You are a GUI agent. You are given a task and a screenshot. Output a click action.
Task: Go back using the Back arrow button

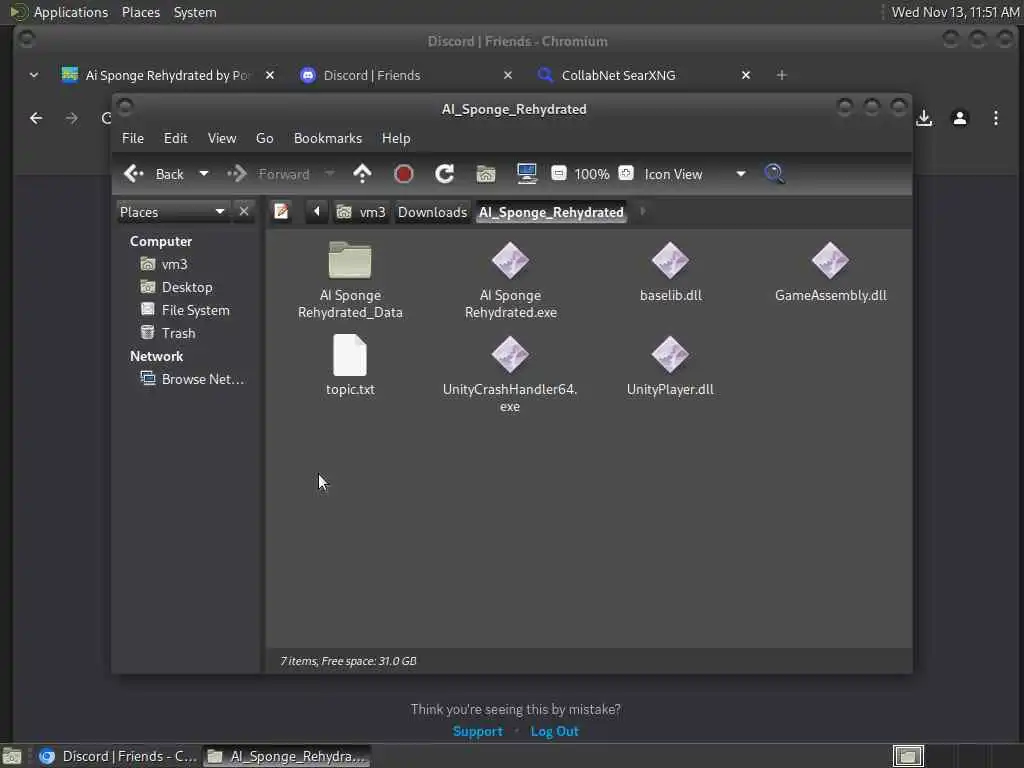coord(153,174)
